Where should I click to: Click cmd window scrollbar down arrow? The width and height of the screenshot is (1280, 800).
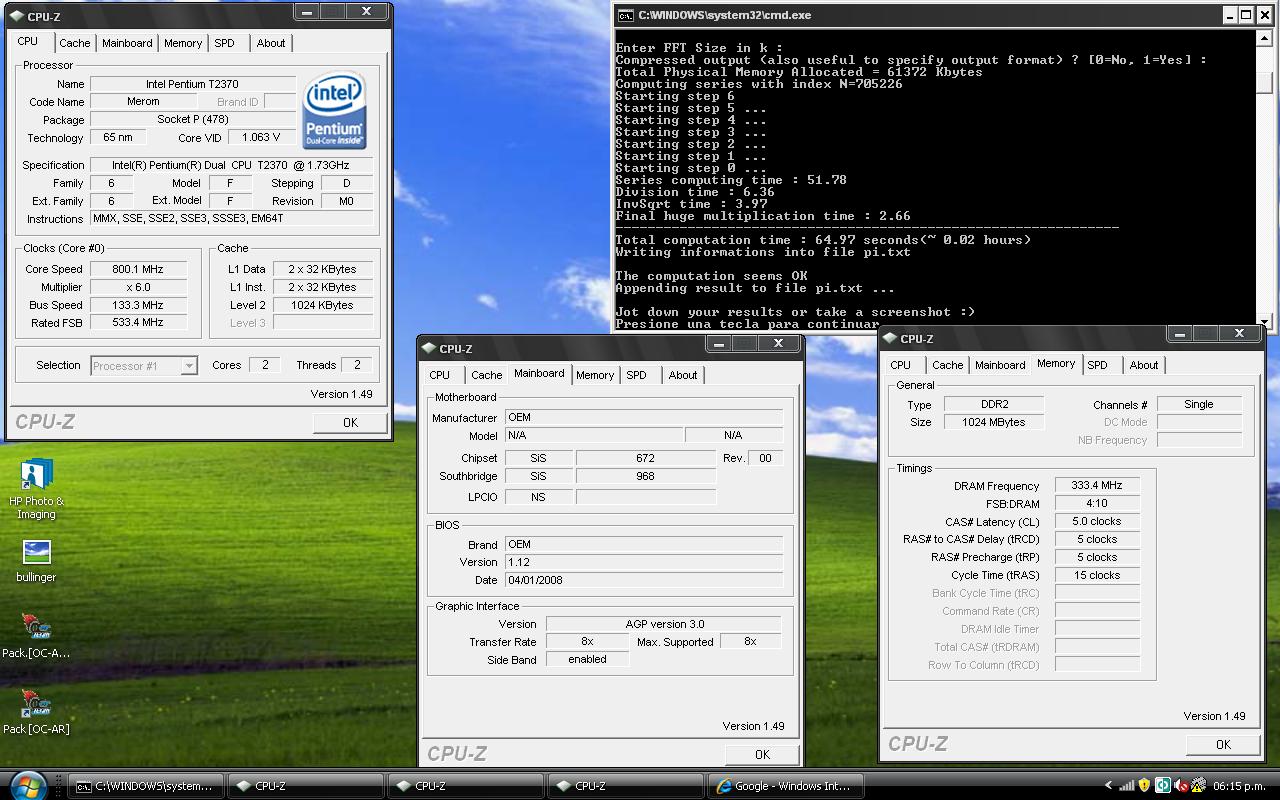click(x=1264, y=322)
